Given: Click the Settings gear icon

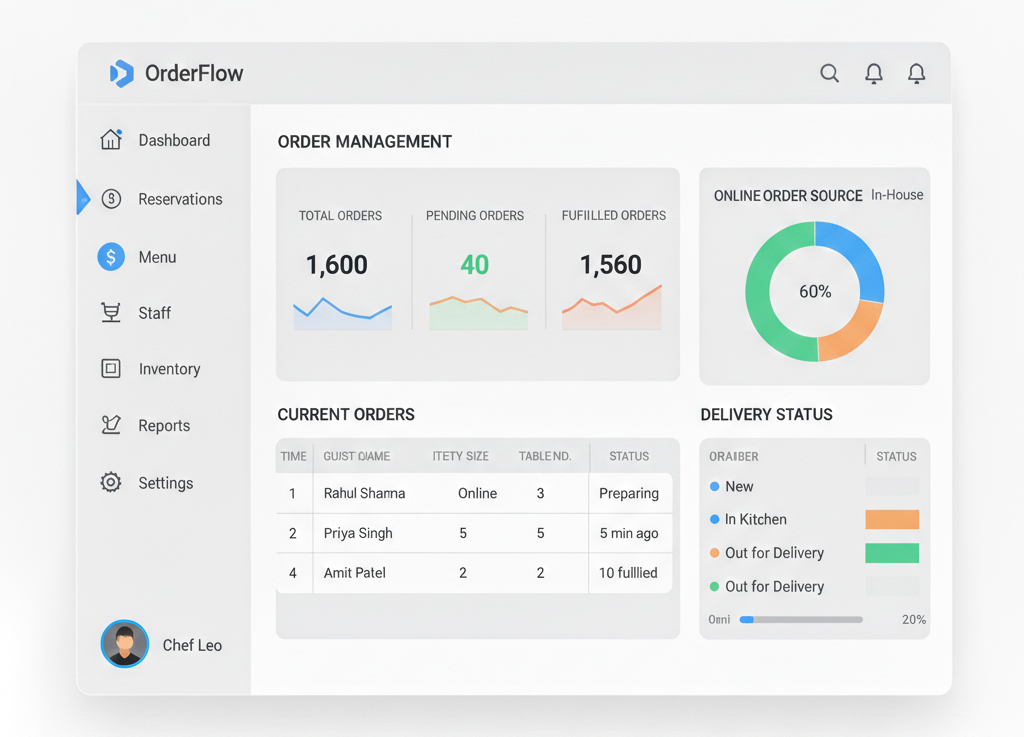Looking at the screenshot, I should point(110,483).
